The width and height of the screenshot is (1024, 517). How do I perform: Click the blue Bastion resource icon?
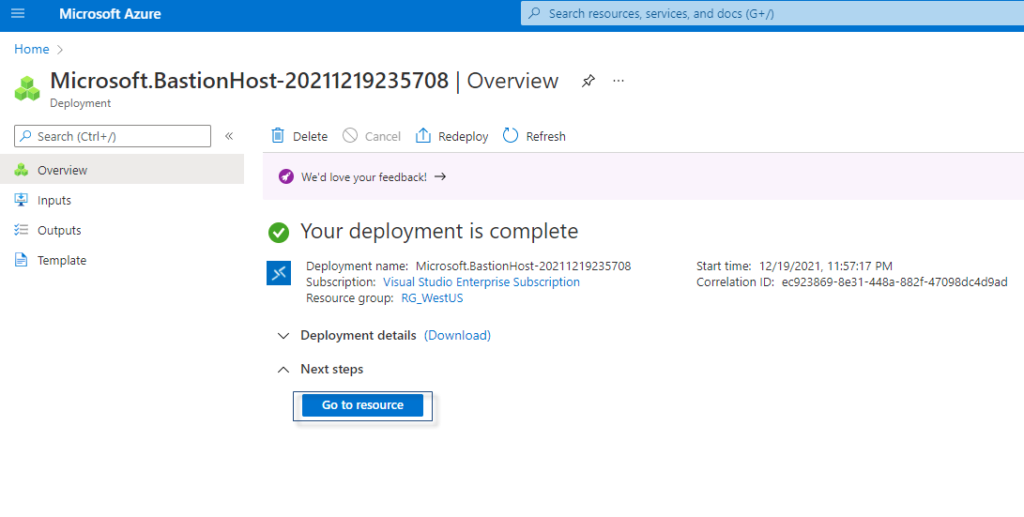[x=279, y=273]
